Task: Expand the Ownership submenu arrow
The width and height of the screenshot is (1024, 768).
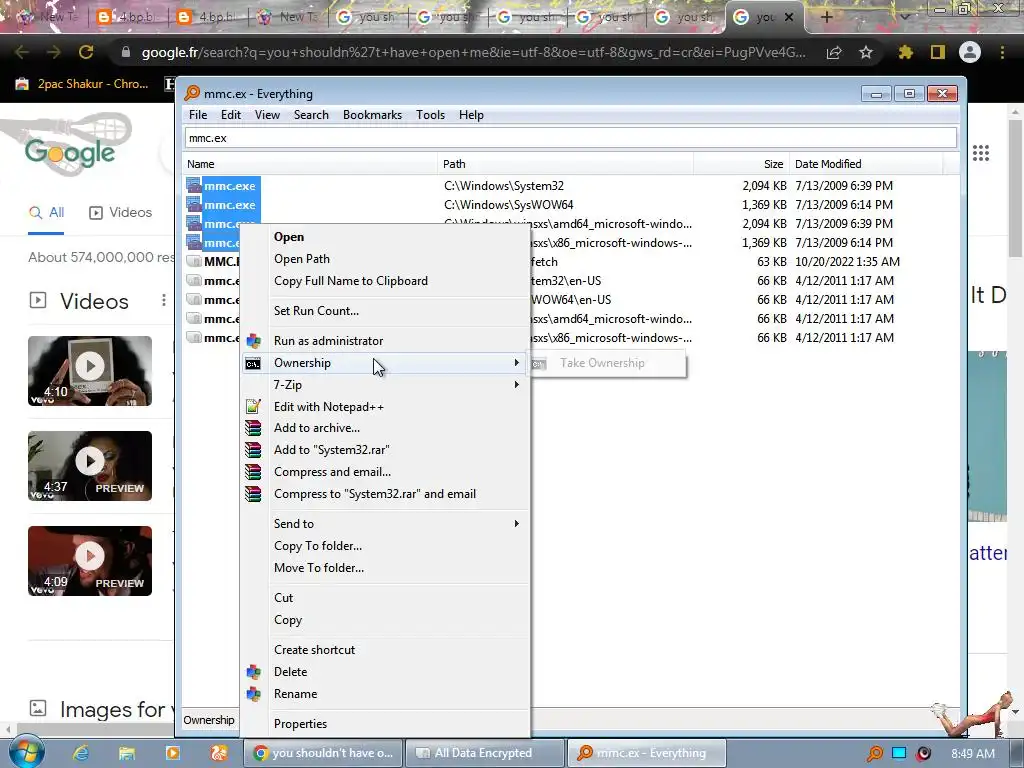Action: [x=516, y=362]
